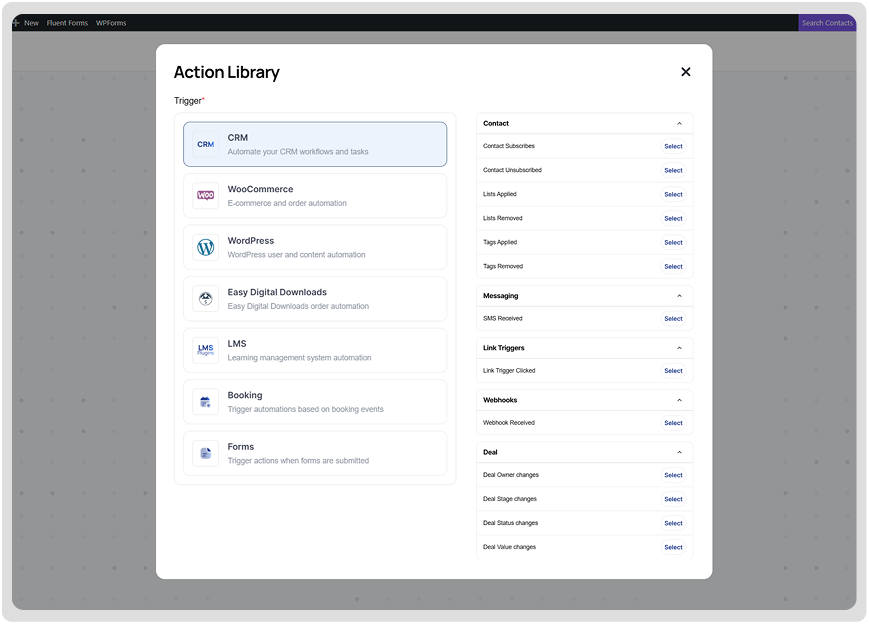Select the Webhook Received trigger
This screenshot has height=624, width=869.
673,423
